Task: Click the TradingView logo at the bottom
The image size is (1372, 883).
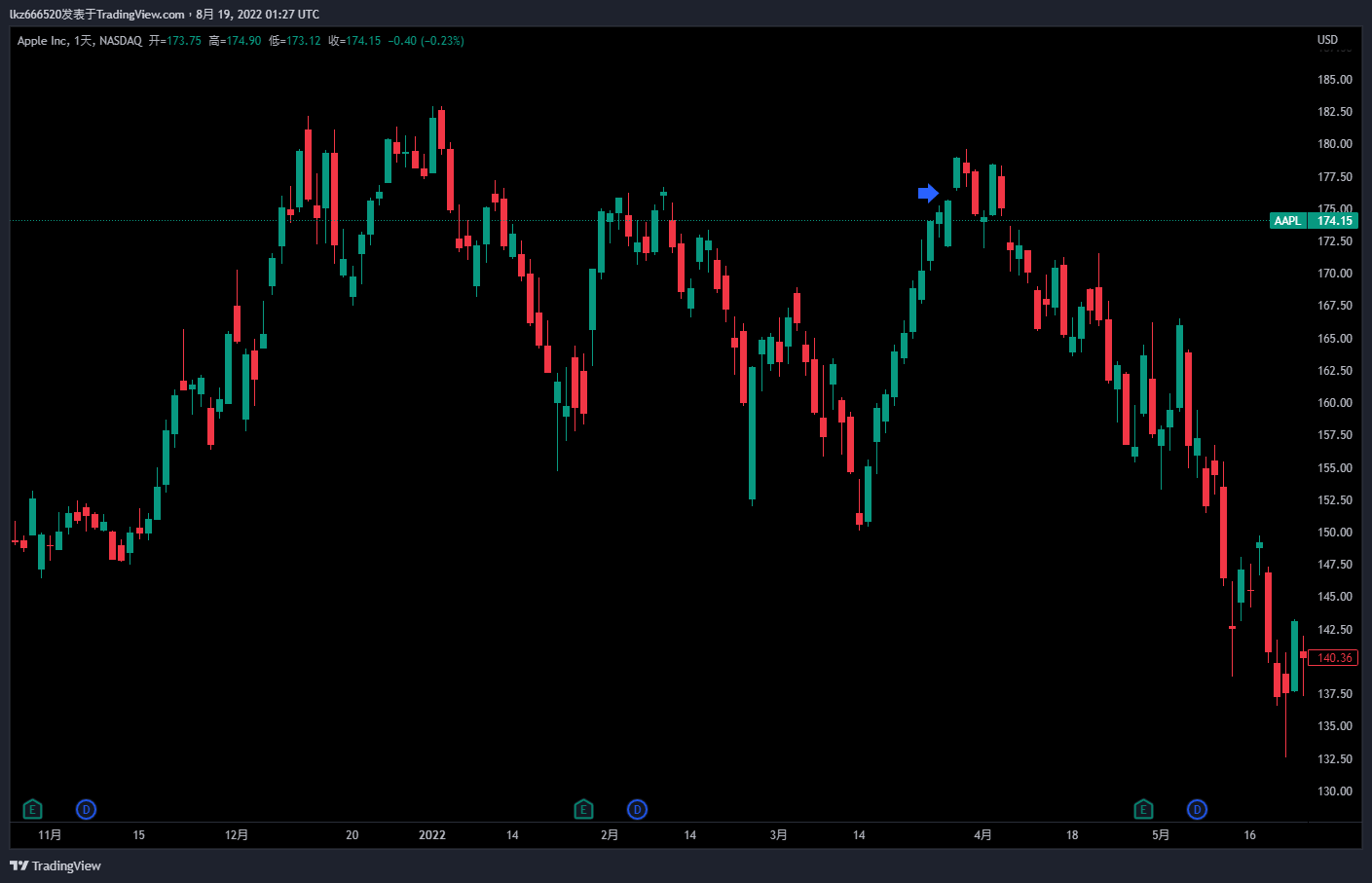Action: click(x=56, y=865)
